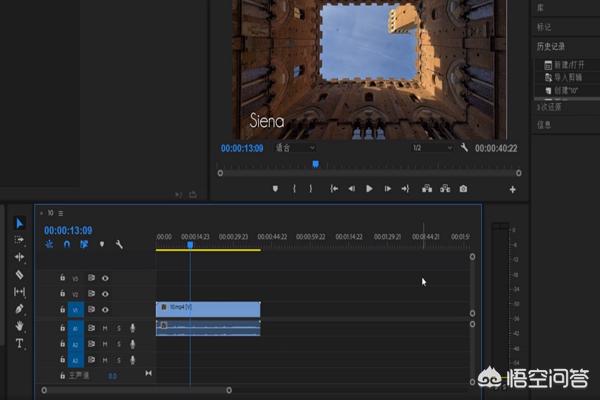Select the Pen tool
This screenshot has width=600, height=400.
click(19, 309)
